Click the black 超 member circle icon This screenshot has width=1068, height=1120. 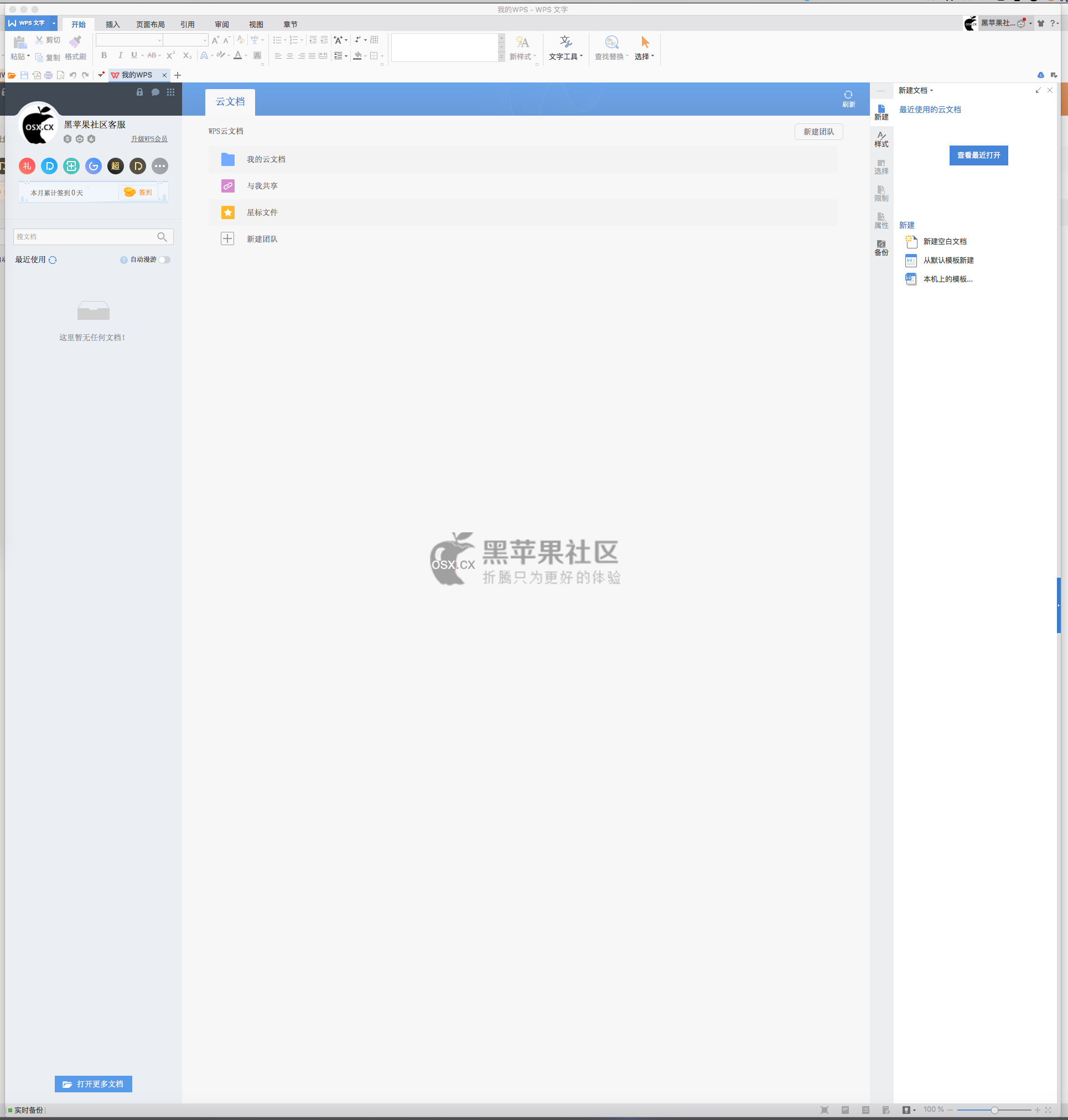(x=116, y=166)
